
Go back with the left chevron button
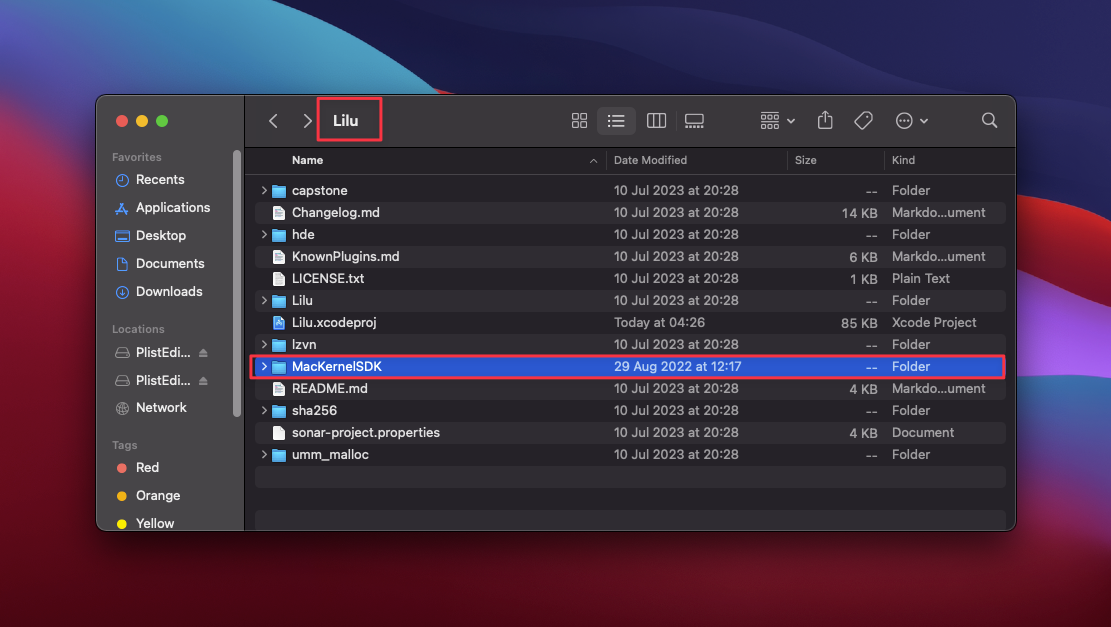pyautogui.click(x=273, y=121)
